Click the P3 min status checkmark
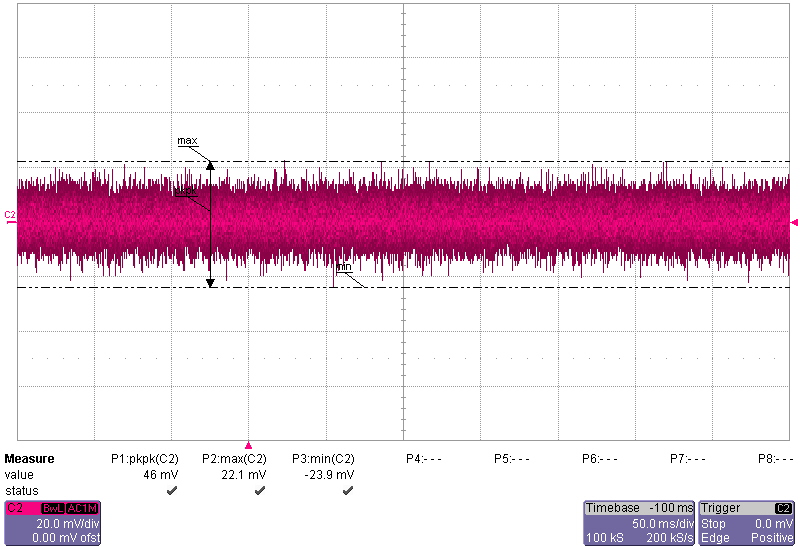The width and height of the screenshot is (800, 547). pos(348,491)
